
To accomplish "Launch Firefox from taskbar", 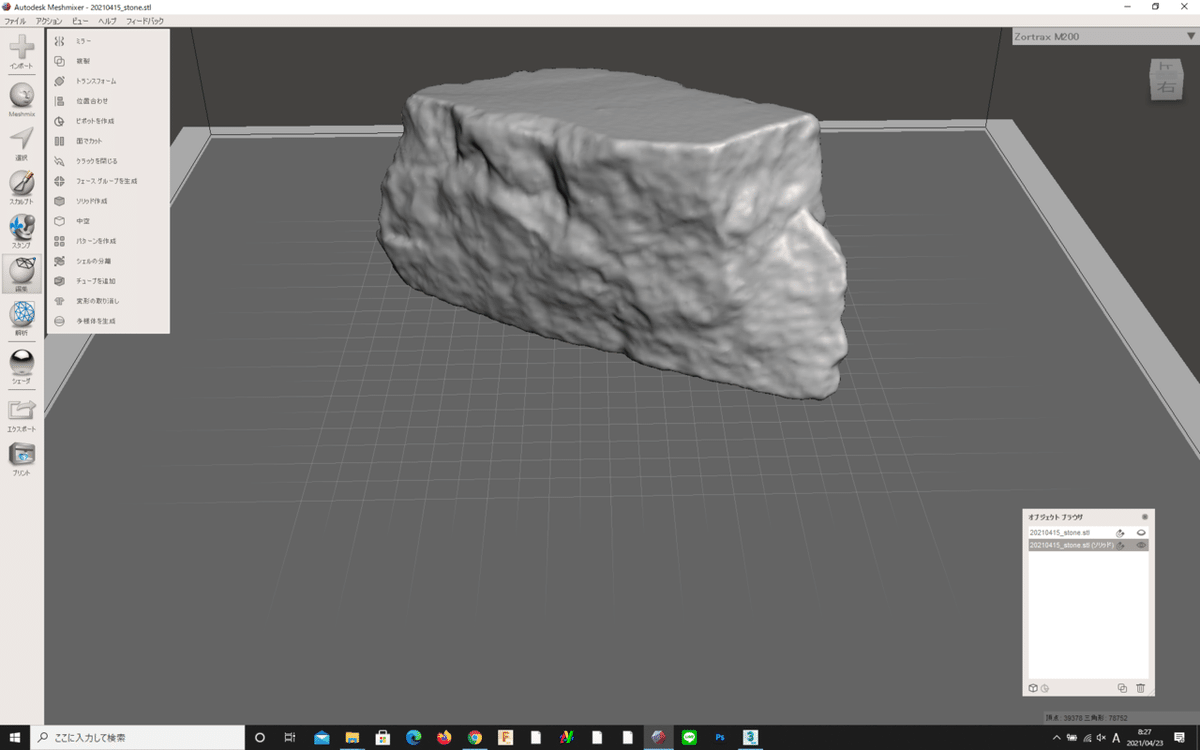I will point(444,737).
